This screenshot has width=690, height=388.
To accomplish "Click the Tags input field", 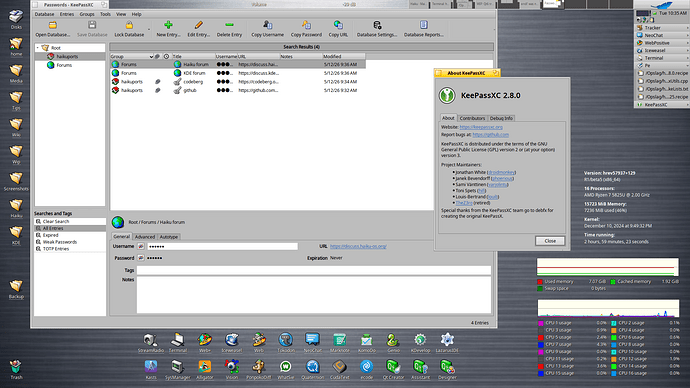I will (x=314, y=270).
